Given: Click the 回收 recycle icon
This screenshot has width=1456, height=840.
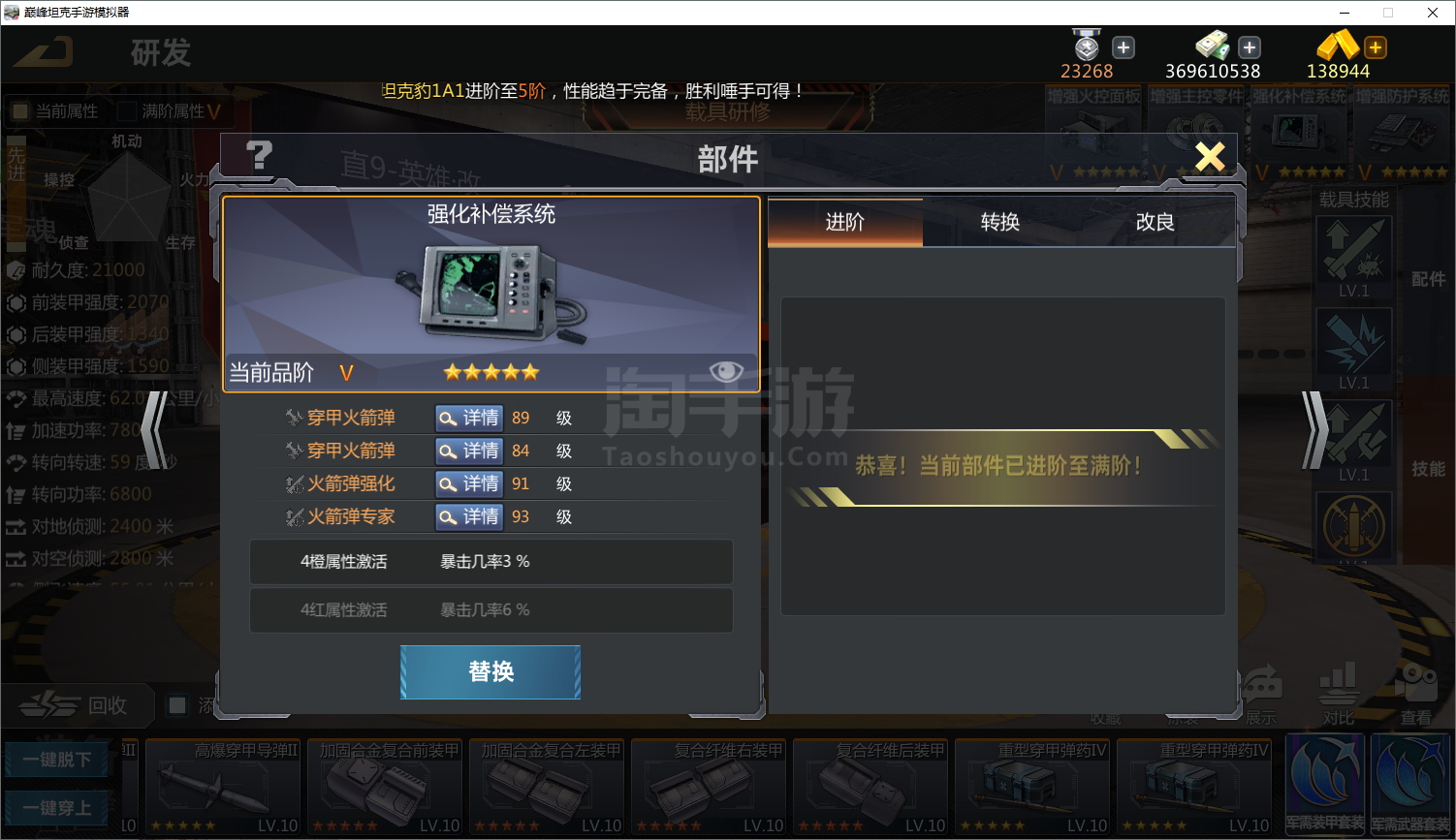Looking at the screenshot, I should pyautogui.click(x=50, y=705).
